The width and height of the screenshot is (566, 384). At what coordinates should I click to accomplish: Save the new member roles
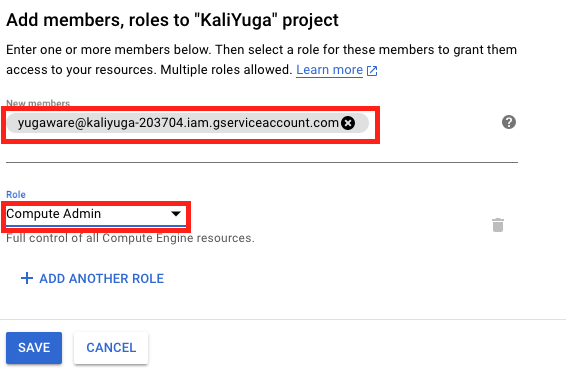(x=34, y=348)
